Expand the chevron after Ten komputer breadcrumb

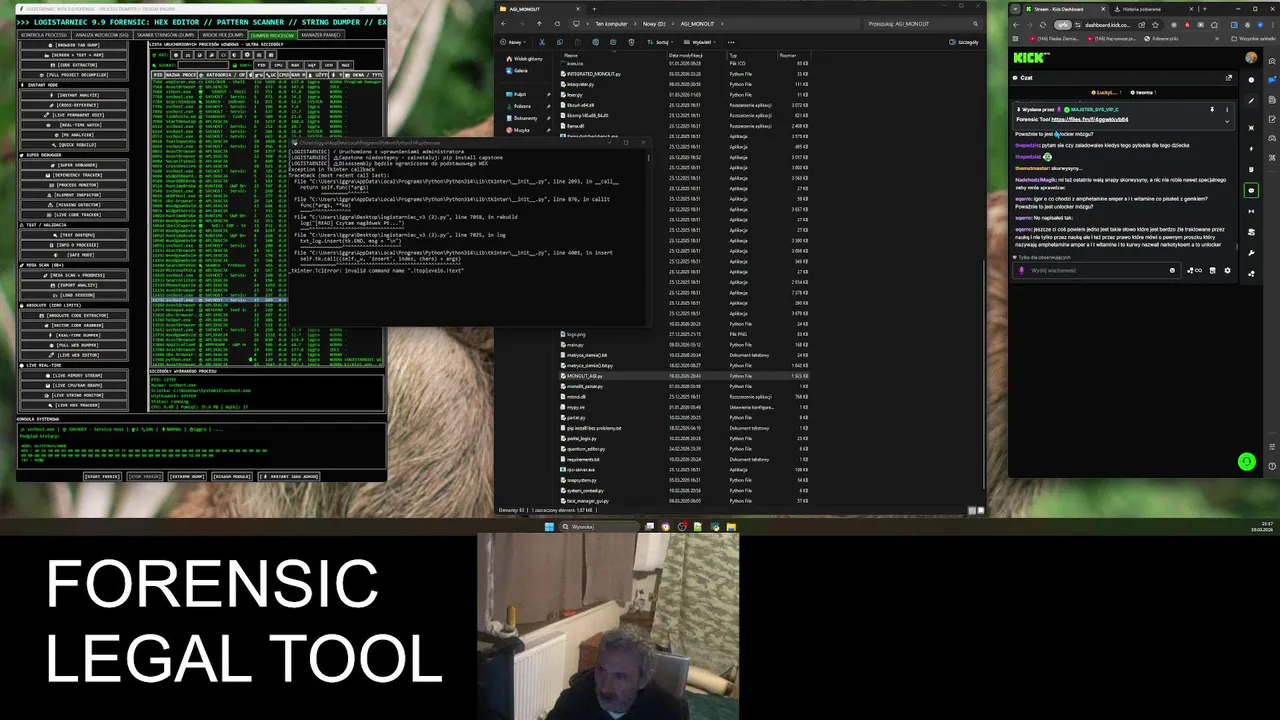(x=637, y=24)
